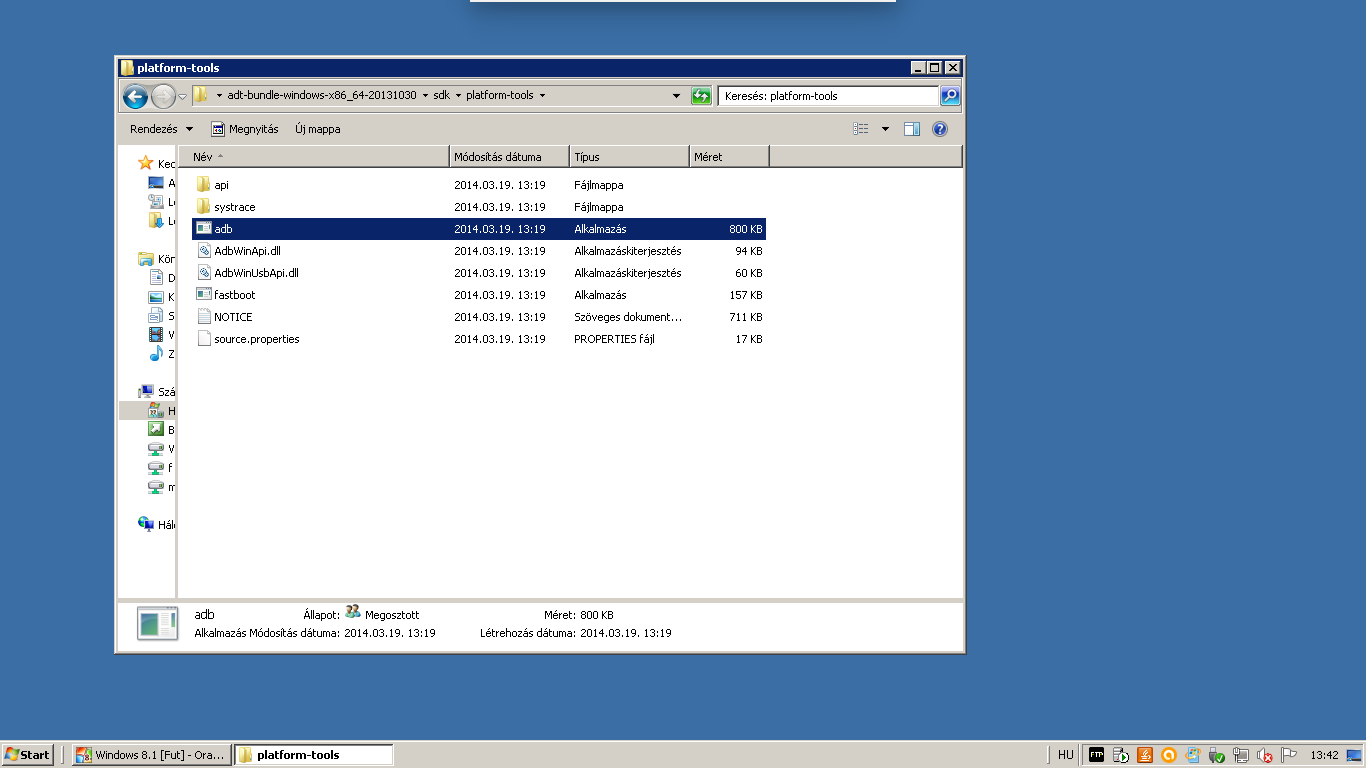Open the address bar history dropdown
Viewport: 1366px width, 768px height.
pyautogui.click(x=676, y=96)
